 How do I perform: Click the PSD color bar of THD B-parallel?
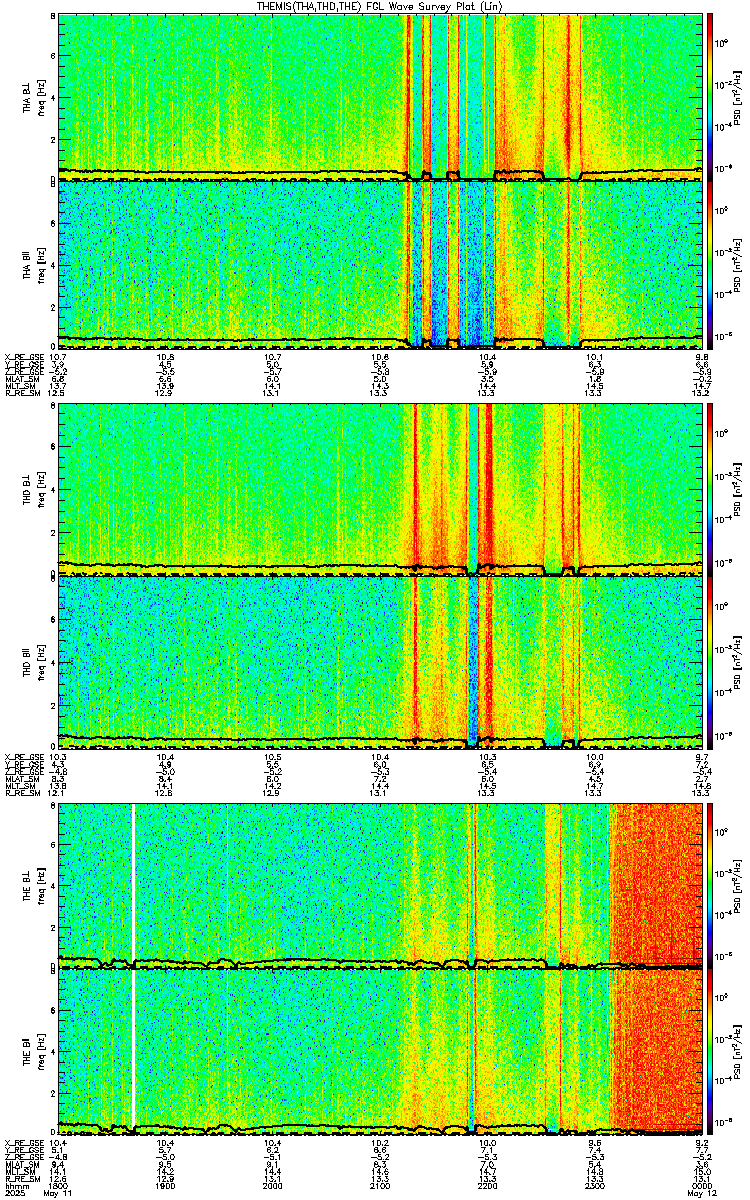711,661
